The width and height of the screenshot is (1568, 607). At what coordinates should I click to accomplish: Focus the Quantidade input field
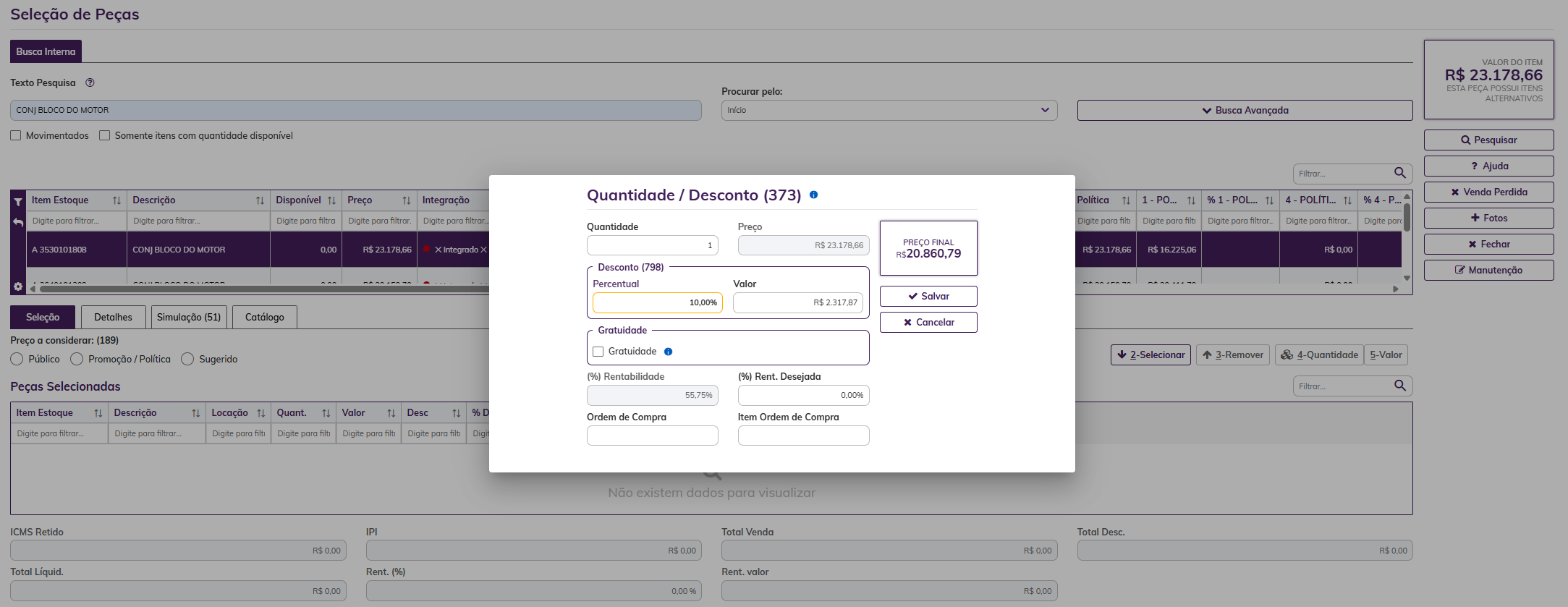[652, 245]
